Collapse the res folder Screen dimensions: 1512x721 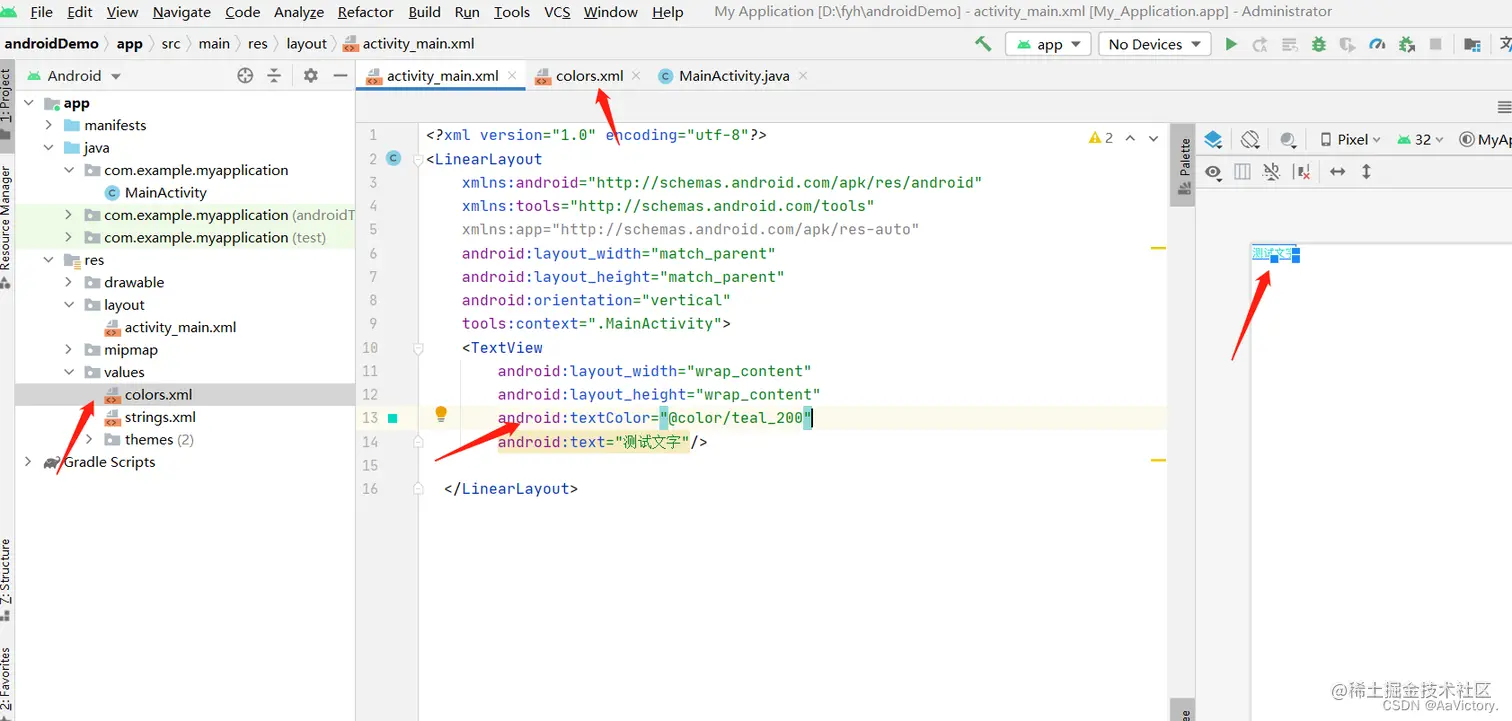(49, 260)
